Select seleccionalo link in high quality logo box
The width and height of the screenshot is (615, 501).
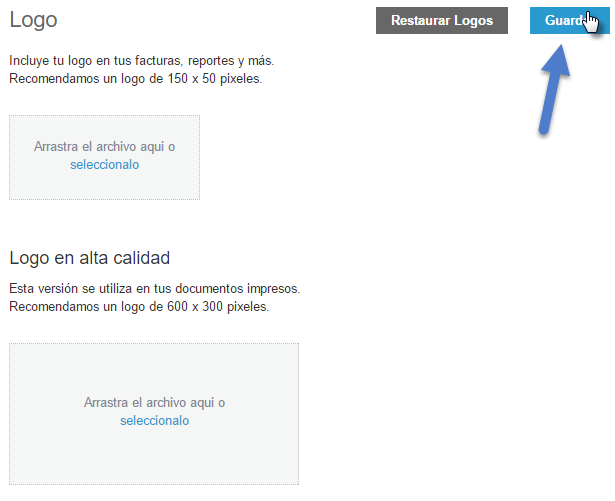tap(155, 421)
